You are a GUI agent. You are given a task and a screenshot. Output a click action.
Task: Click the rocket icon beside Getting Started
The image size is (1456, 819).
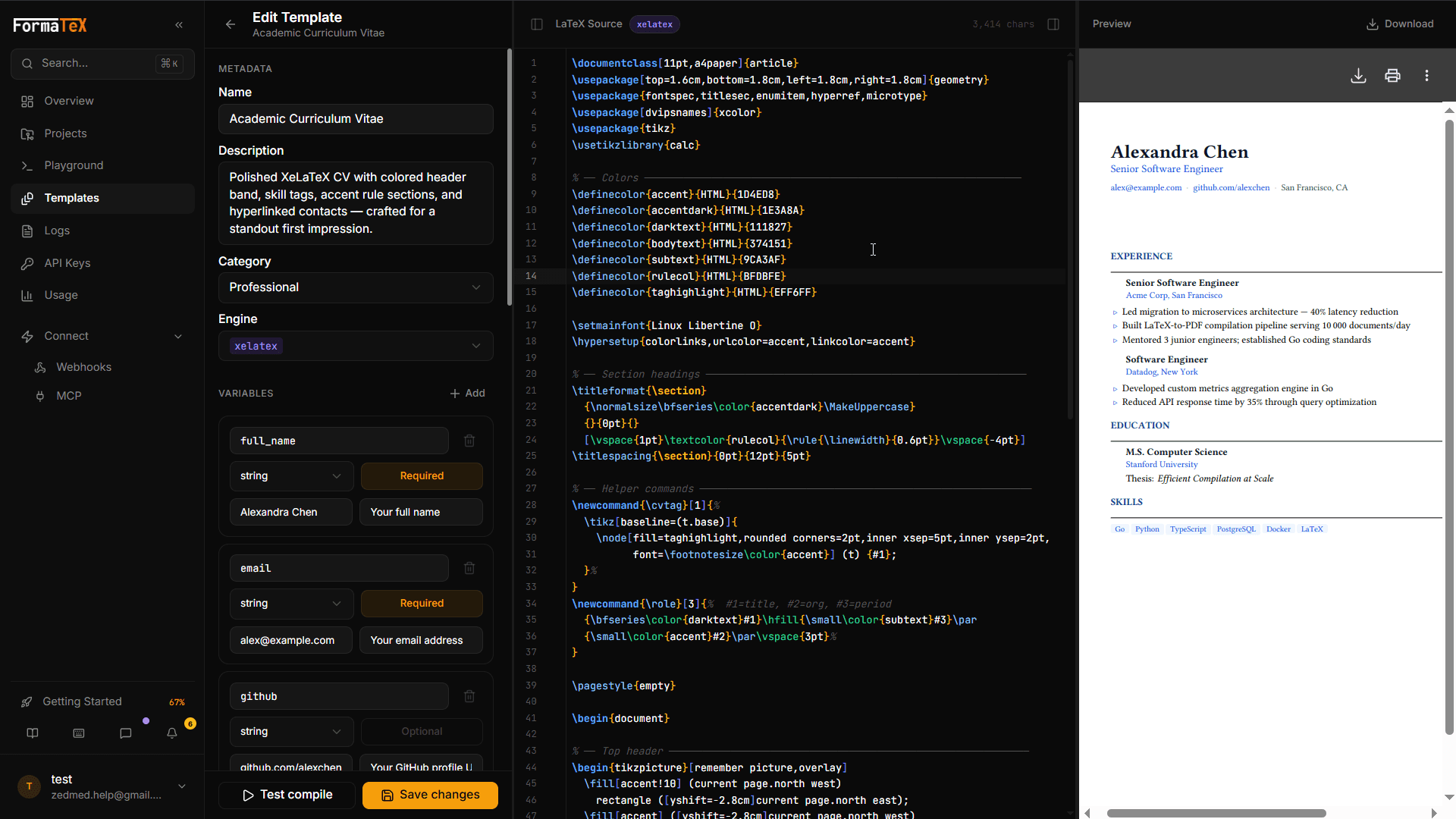pyautogui.click(x=27, y=702)
